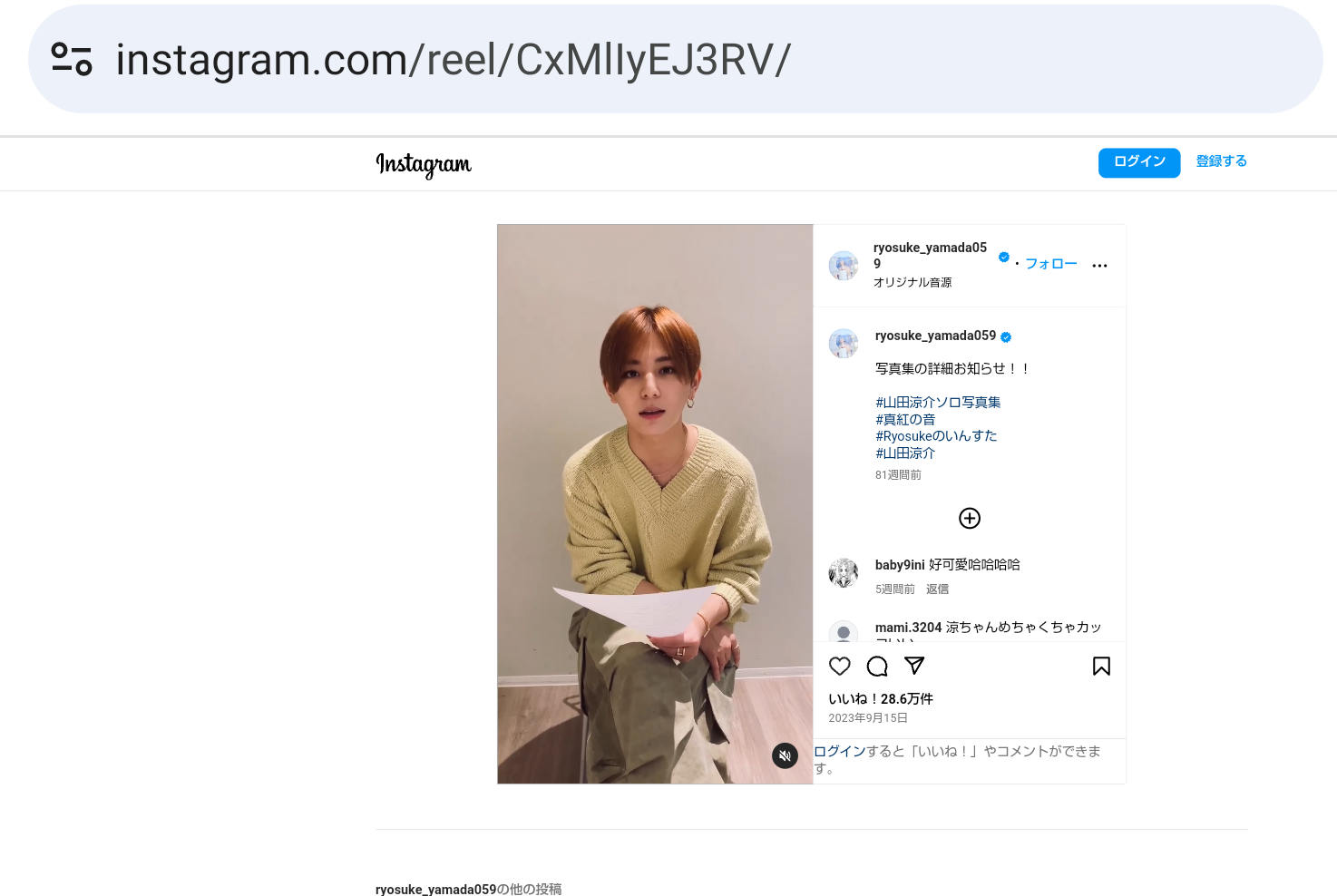Unmute the reel audio
This screenshot has height=896, width=1337.
coord(785,755)
